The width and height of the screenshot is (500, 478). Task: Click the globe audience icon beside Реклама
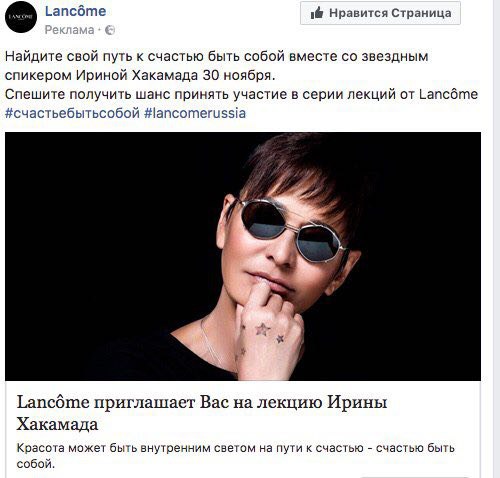(x=110, y=30)
